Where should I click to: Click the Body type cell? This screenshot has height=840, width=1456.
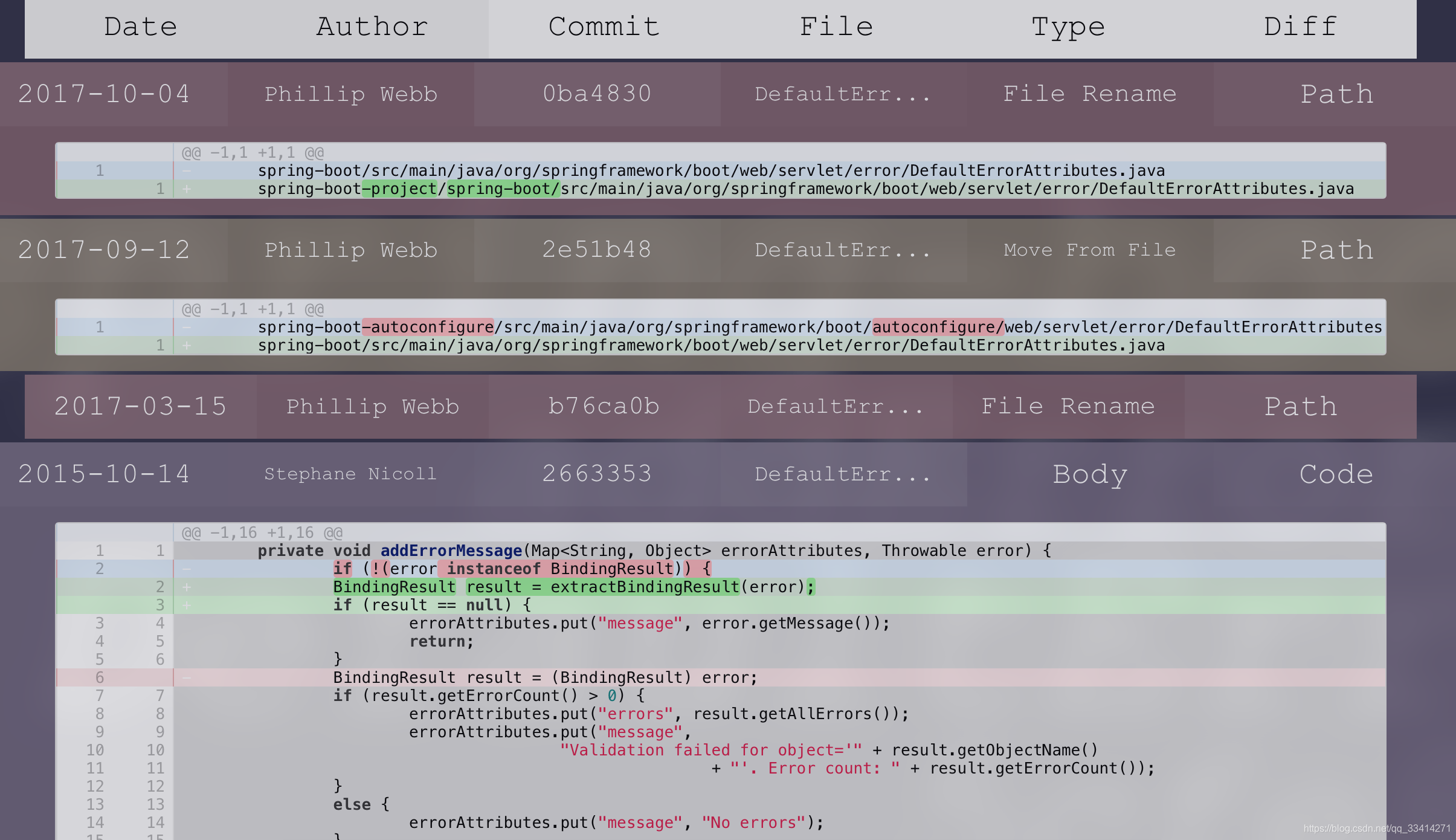click(1090, 474)
